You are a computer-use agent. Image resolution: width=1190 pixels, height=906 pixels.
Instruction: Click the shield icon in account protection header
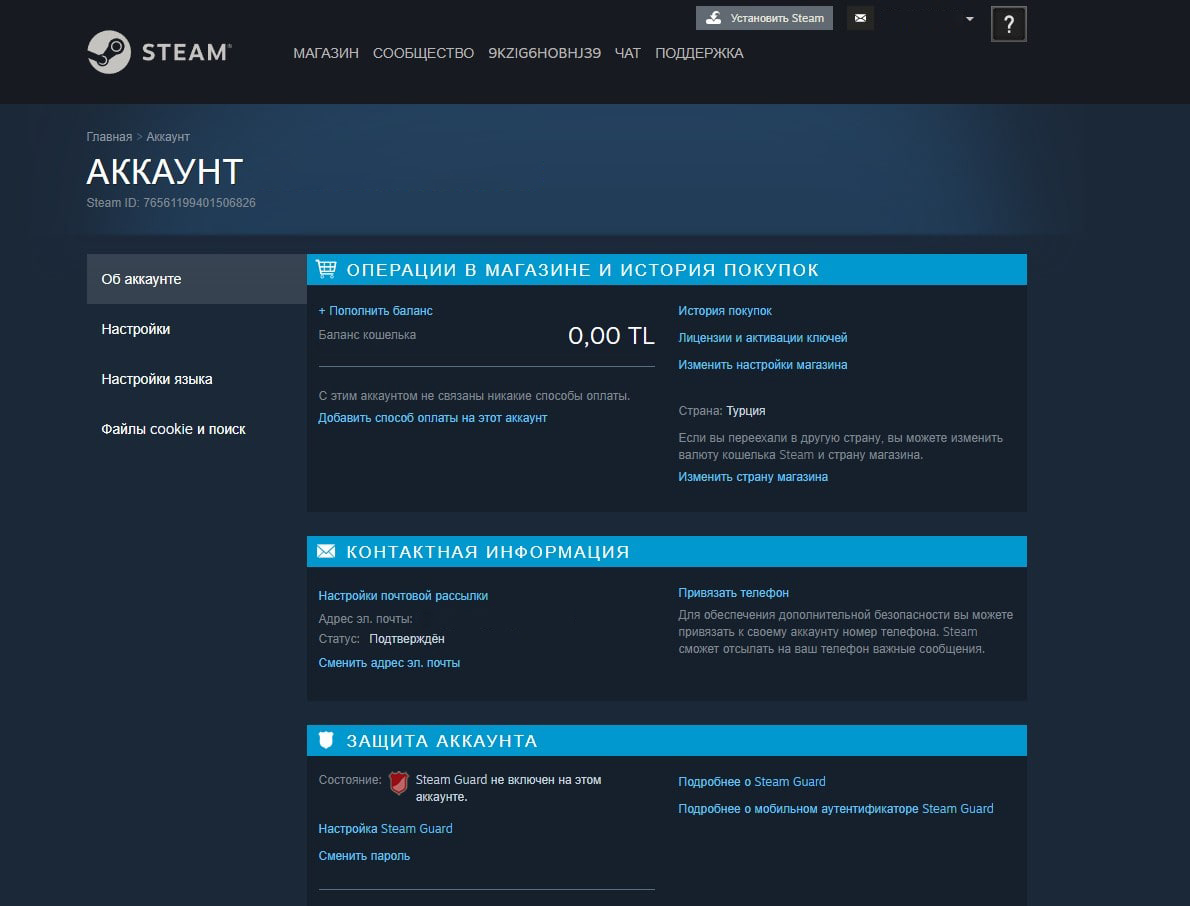[326, 740]
